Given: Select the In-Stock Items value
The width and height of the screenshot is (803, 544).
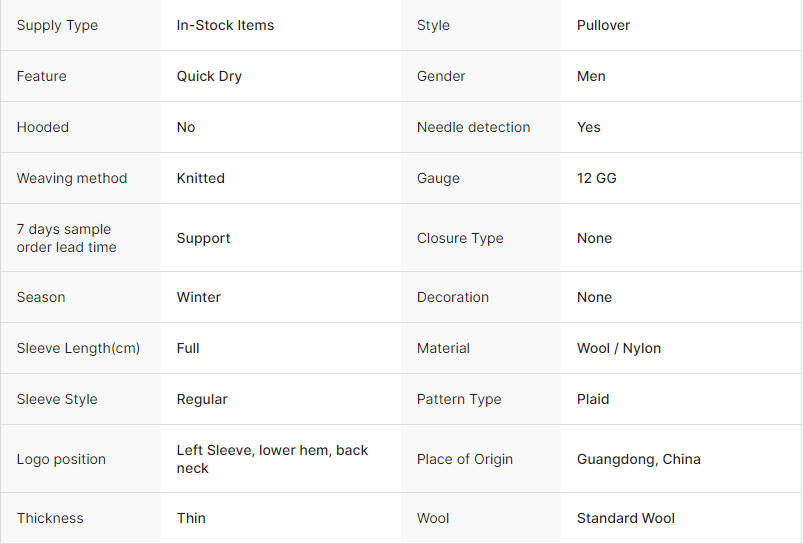Looking at the screenshot, I should click(225, 25).
